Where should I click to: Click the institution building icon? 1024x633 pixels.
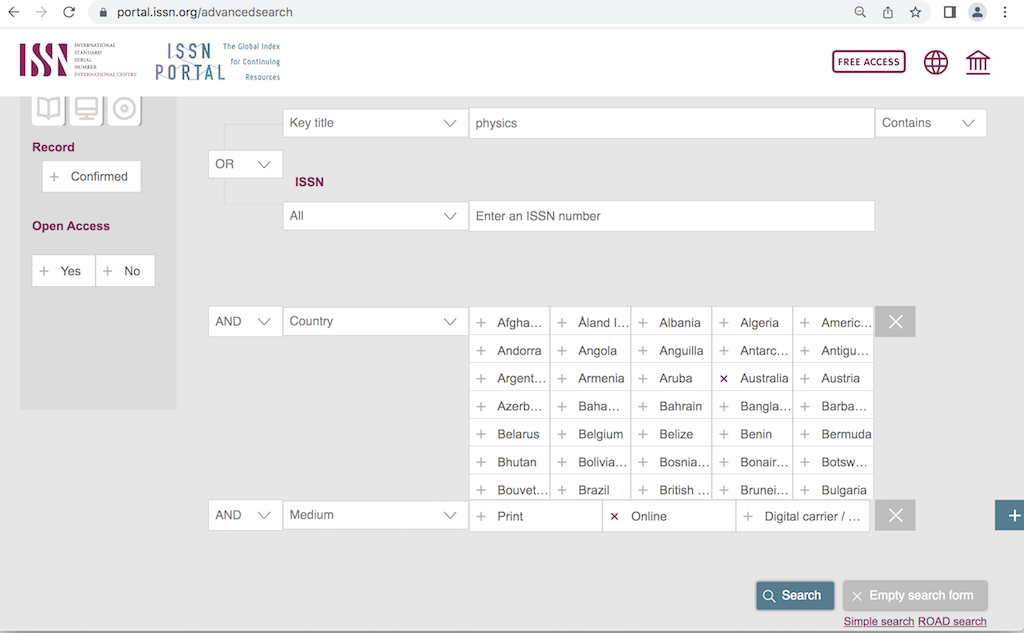[x=977, y=61]
